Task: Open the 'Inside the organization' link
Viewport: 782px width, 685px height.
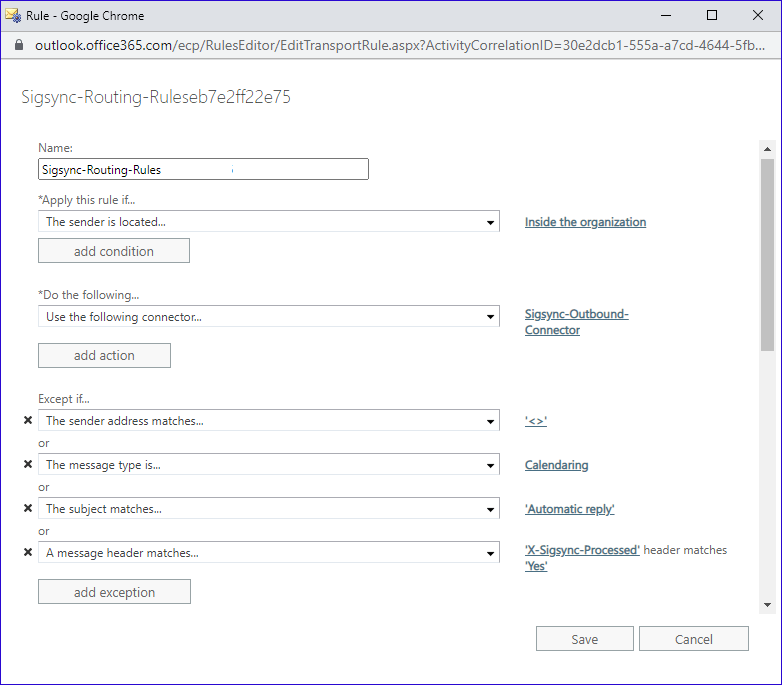Action: [585, 222]
